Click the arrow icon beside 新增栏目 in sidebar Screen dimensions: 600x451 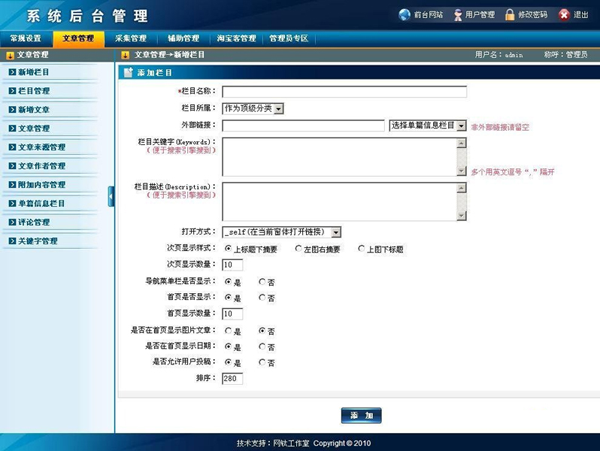click(11, 72)
